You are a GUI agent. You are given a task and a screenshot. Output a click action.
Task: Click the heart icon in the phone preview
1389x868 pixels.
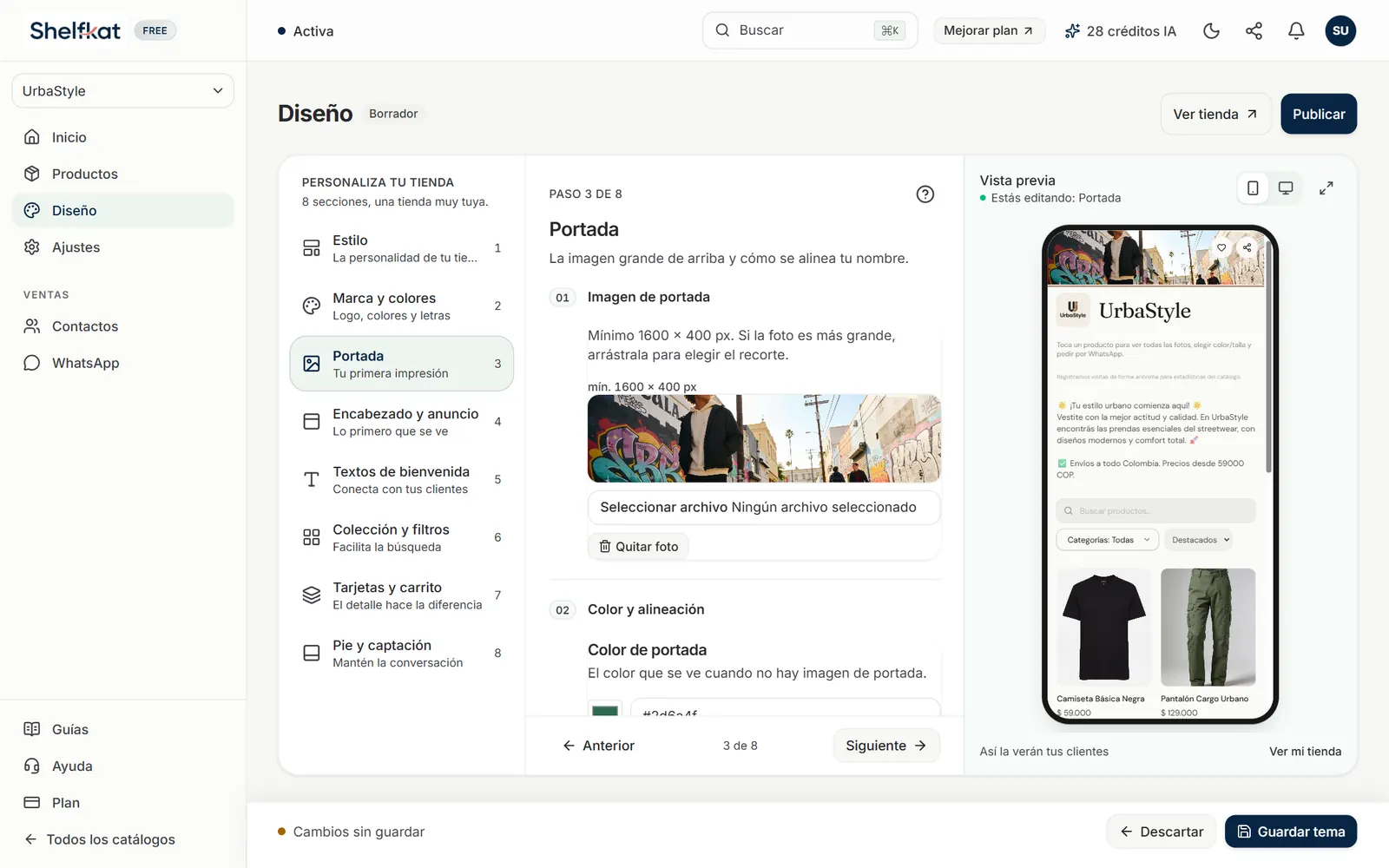1221,247
